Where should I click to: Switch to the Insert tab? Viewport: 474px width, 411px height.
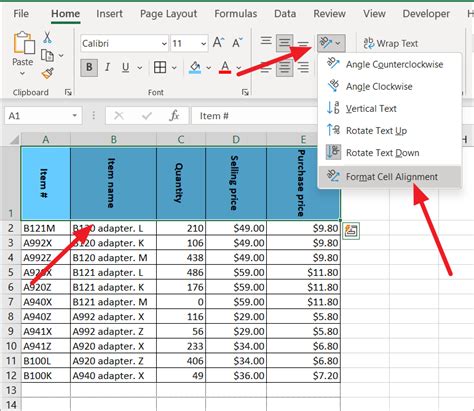pyautogui.click(x=109, y=14)
